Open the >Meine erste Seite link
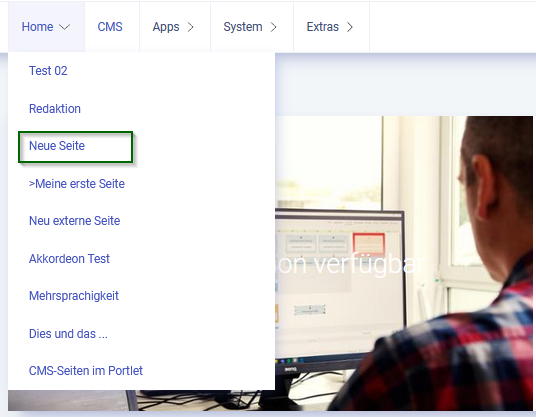Viewport: 536px width, 417px height. tap(77, 184)
